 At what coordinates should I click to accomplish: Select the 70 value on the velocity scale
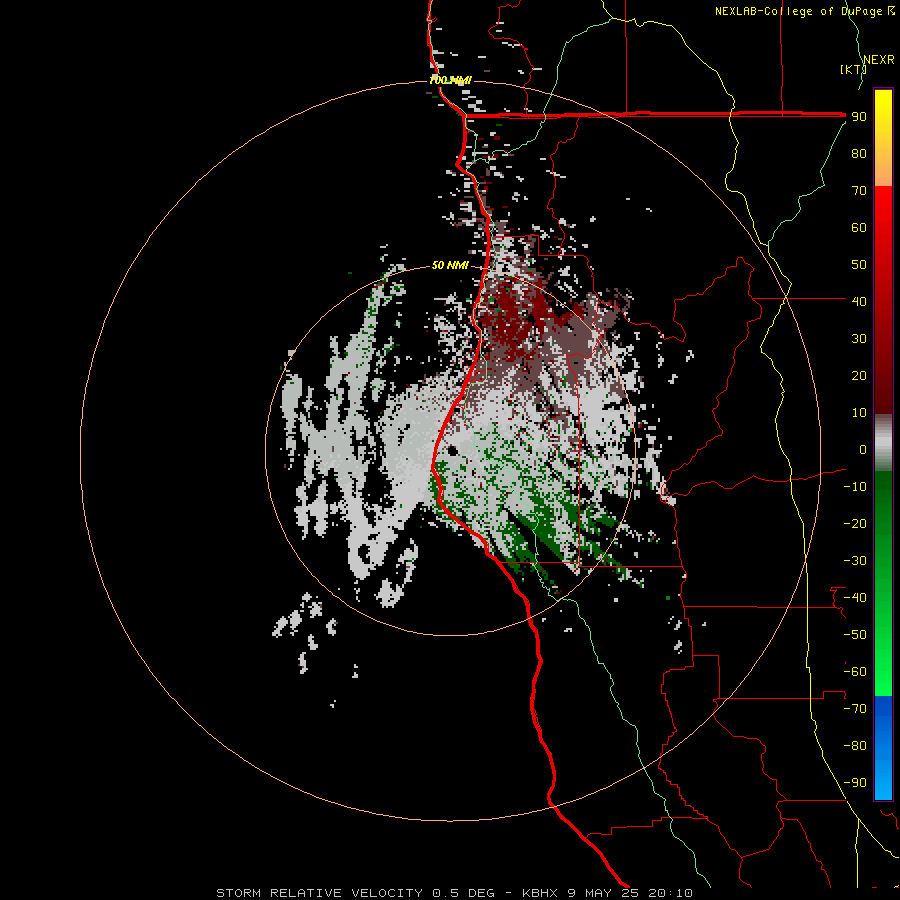[859, 191]
